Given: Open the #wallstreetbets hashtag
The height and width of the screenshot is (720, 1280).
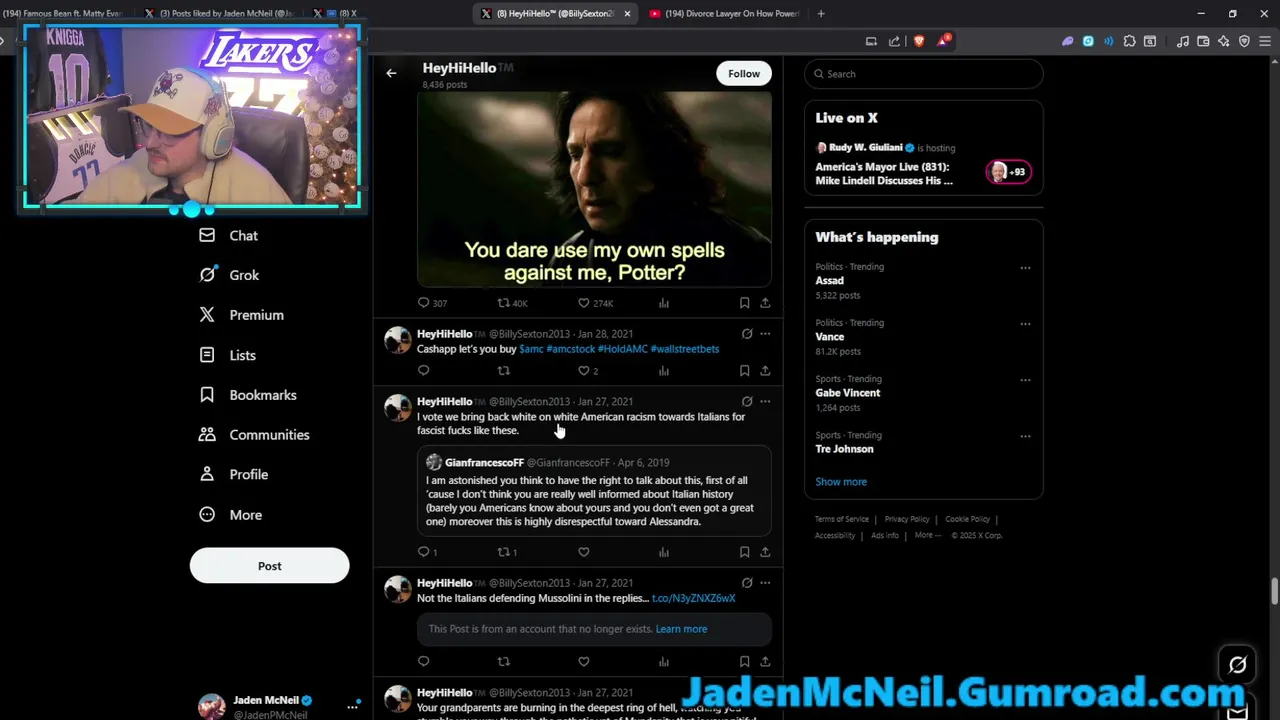Looking at the screenshot, I should pyautogui.click(x=685, y=349).
